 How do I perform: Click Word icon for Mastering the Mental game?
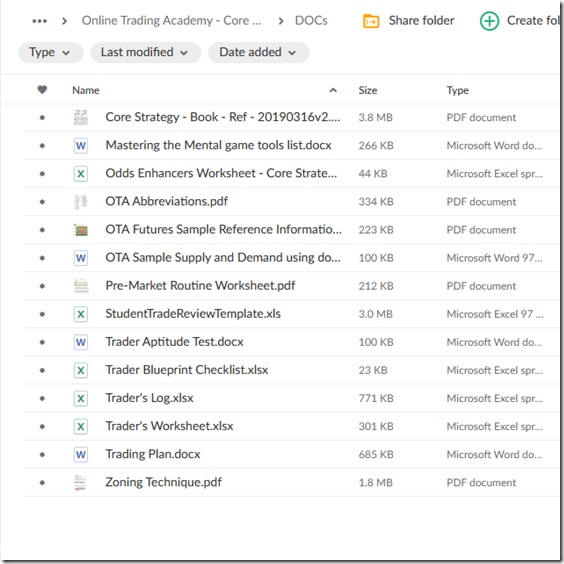pyautogui.click(x=81, y=146)
